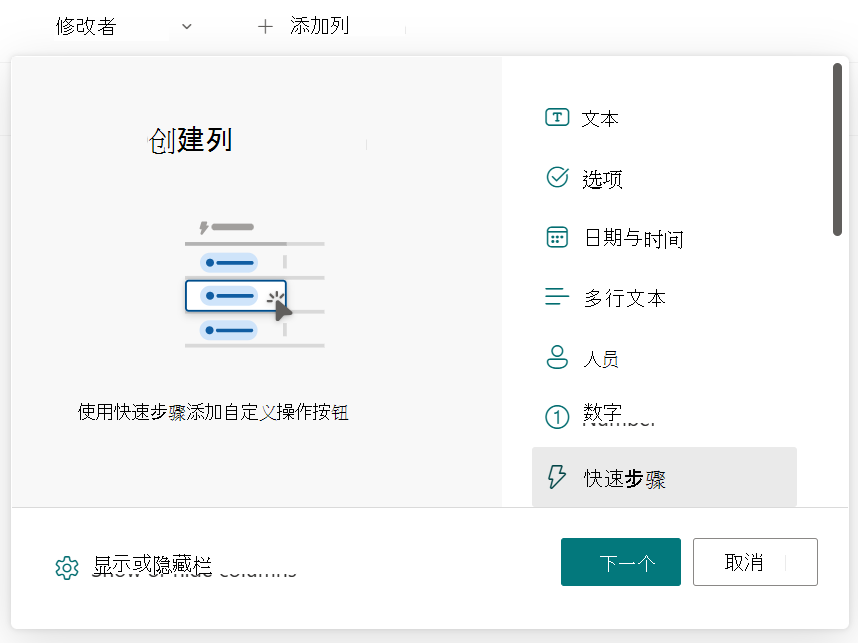
Task: Click the column type list scrollbar
Action: 837,149
